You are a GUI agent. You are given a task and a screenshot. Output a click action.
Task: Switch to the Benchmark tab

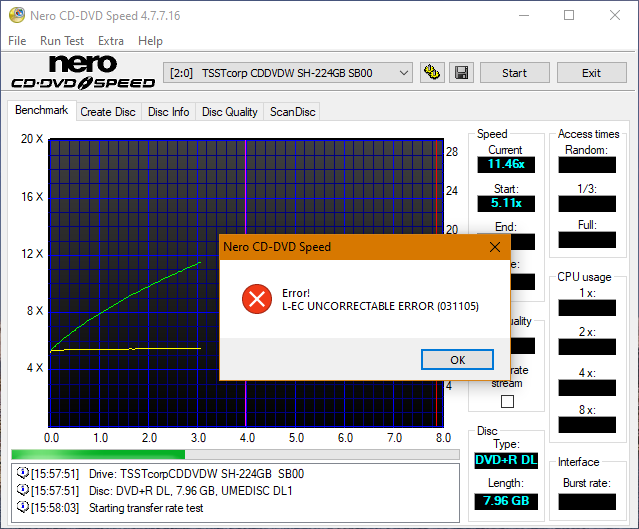click(42, 110)
